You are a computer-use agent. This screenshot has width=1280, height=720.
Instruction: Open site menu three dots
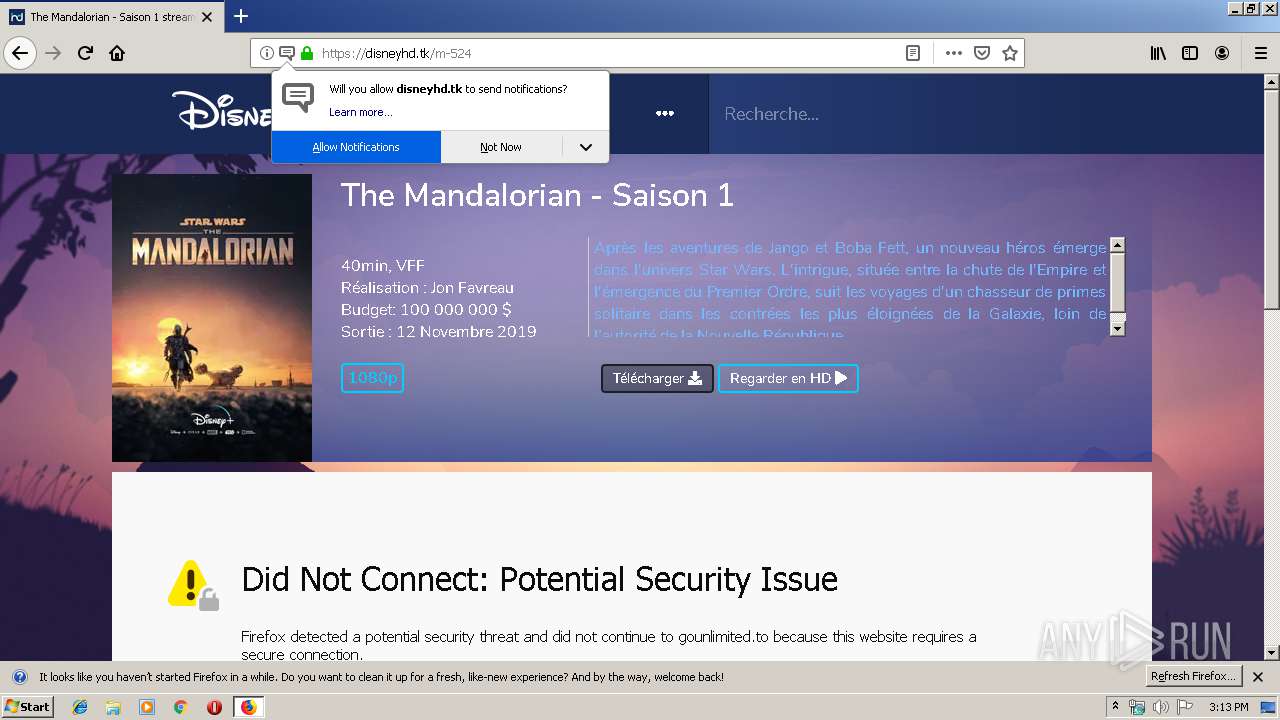click(665, 114)
